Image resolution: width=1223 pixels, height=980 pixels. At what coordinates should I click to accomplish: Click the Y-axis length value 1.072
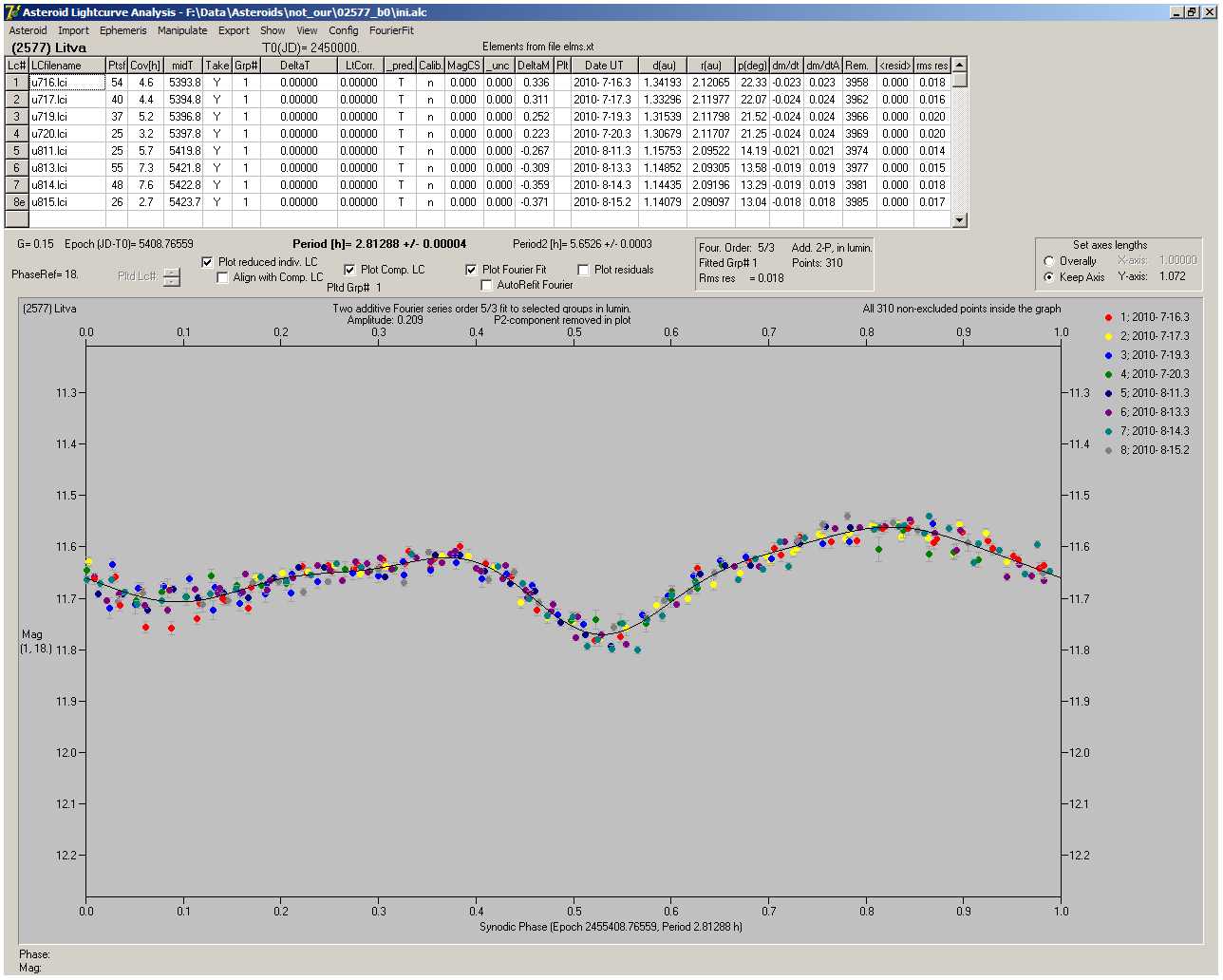(1172, 276)
